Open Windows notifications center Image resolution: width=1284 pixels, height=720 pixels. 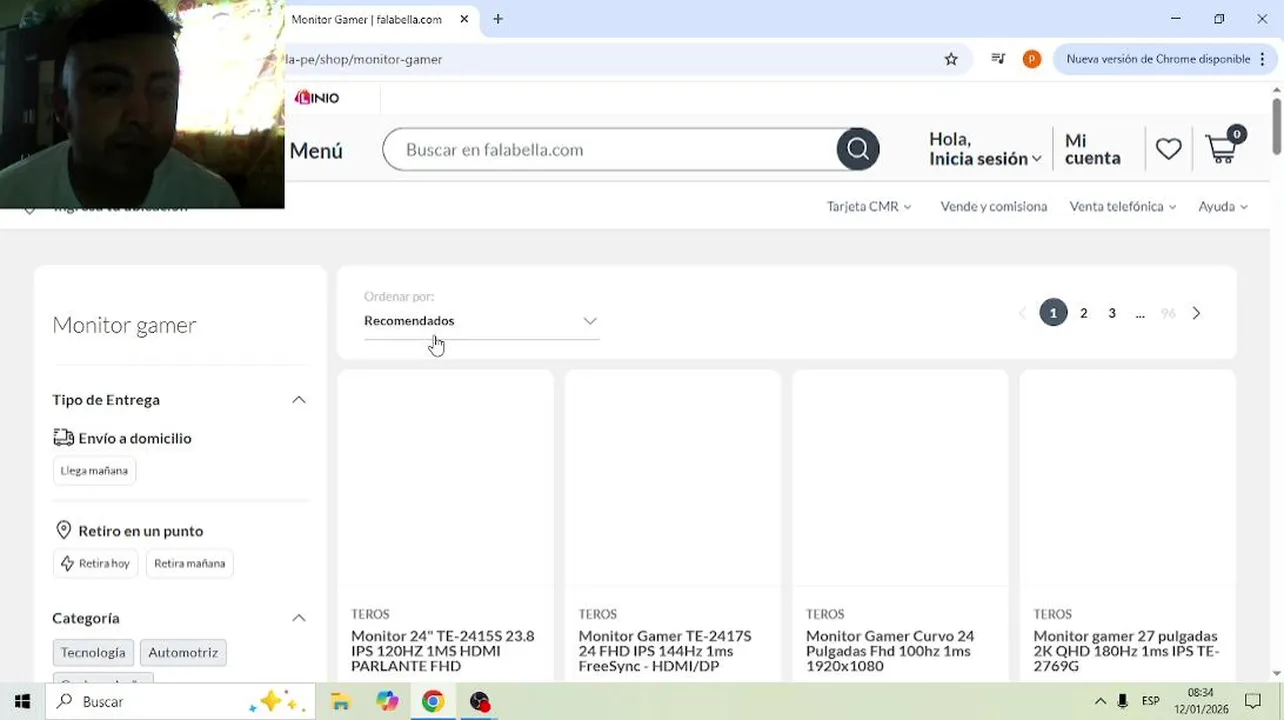[1253, 702]
